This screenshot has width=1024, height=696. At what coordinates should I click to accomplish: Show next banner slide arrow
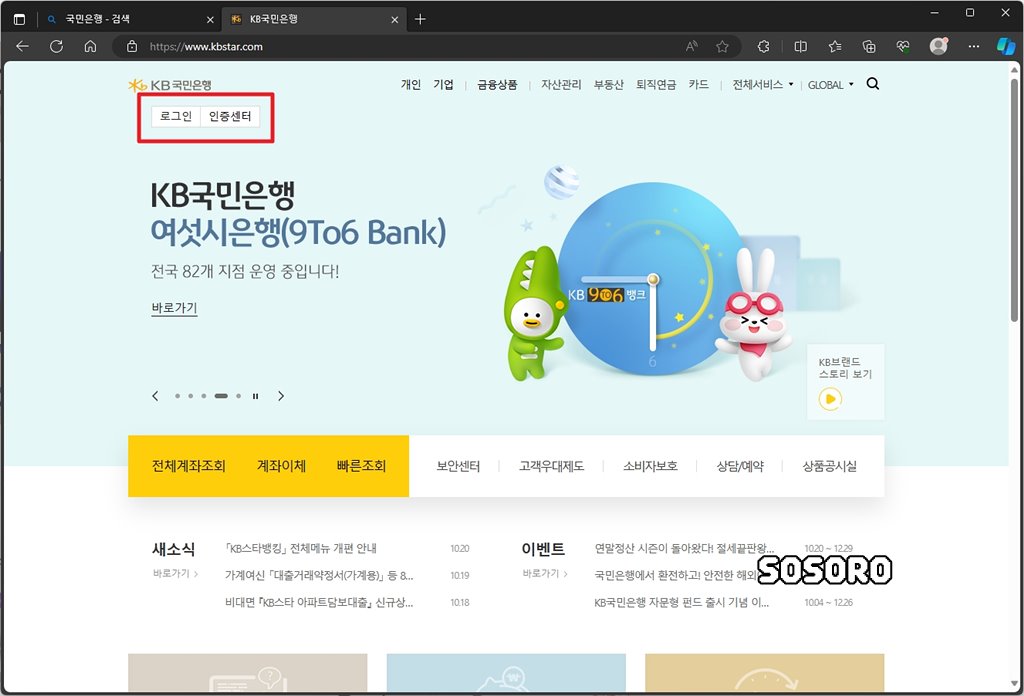tap(281, 396)
